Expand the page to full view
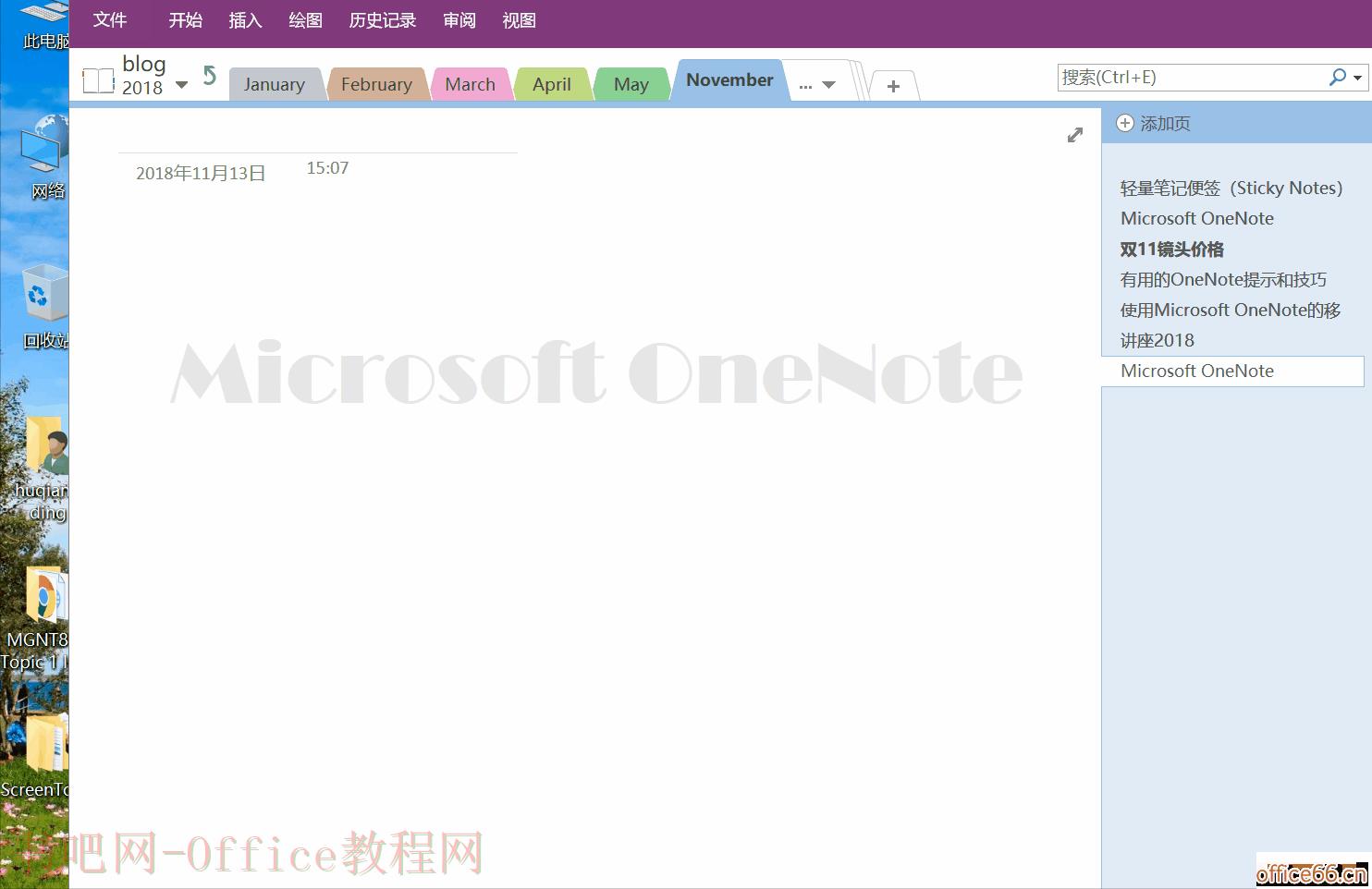Viewport: 1372px width, 889px height. [1074, 135]
